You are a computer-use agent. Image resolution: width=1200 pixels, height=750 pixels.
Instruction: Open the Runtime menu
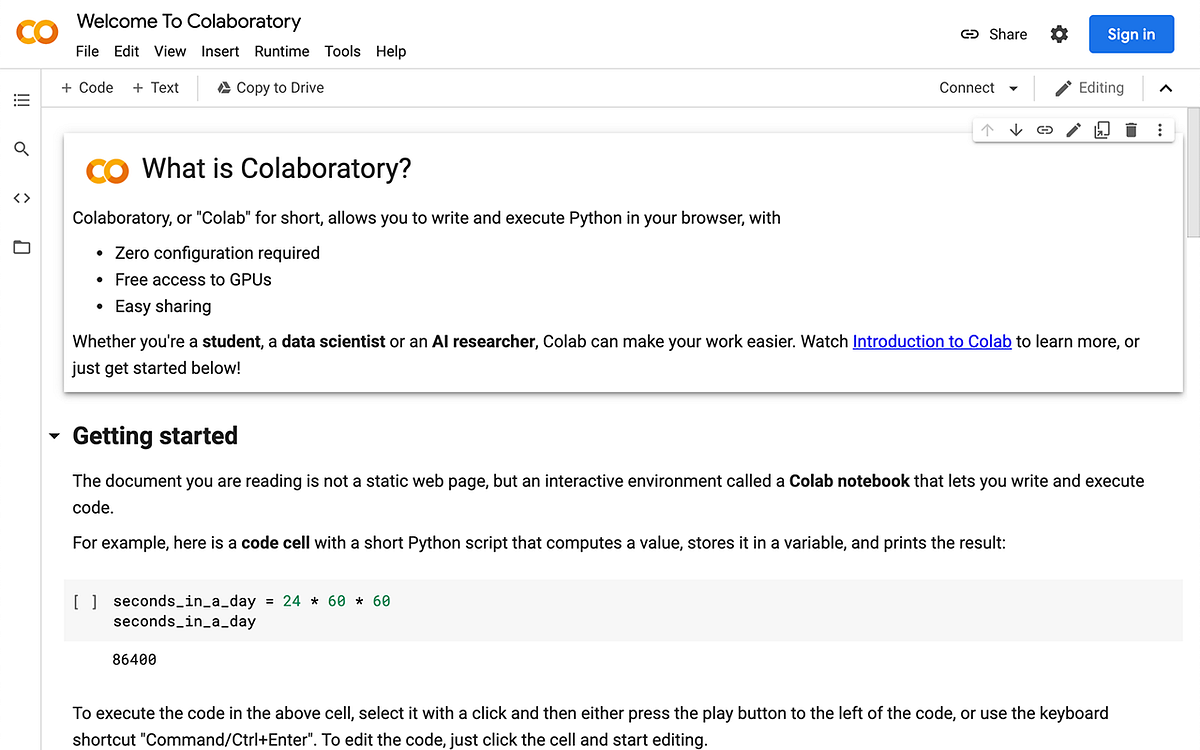click(x=281, y=51)
